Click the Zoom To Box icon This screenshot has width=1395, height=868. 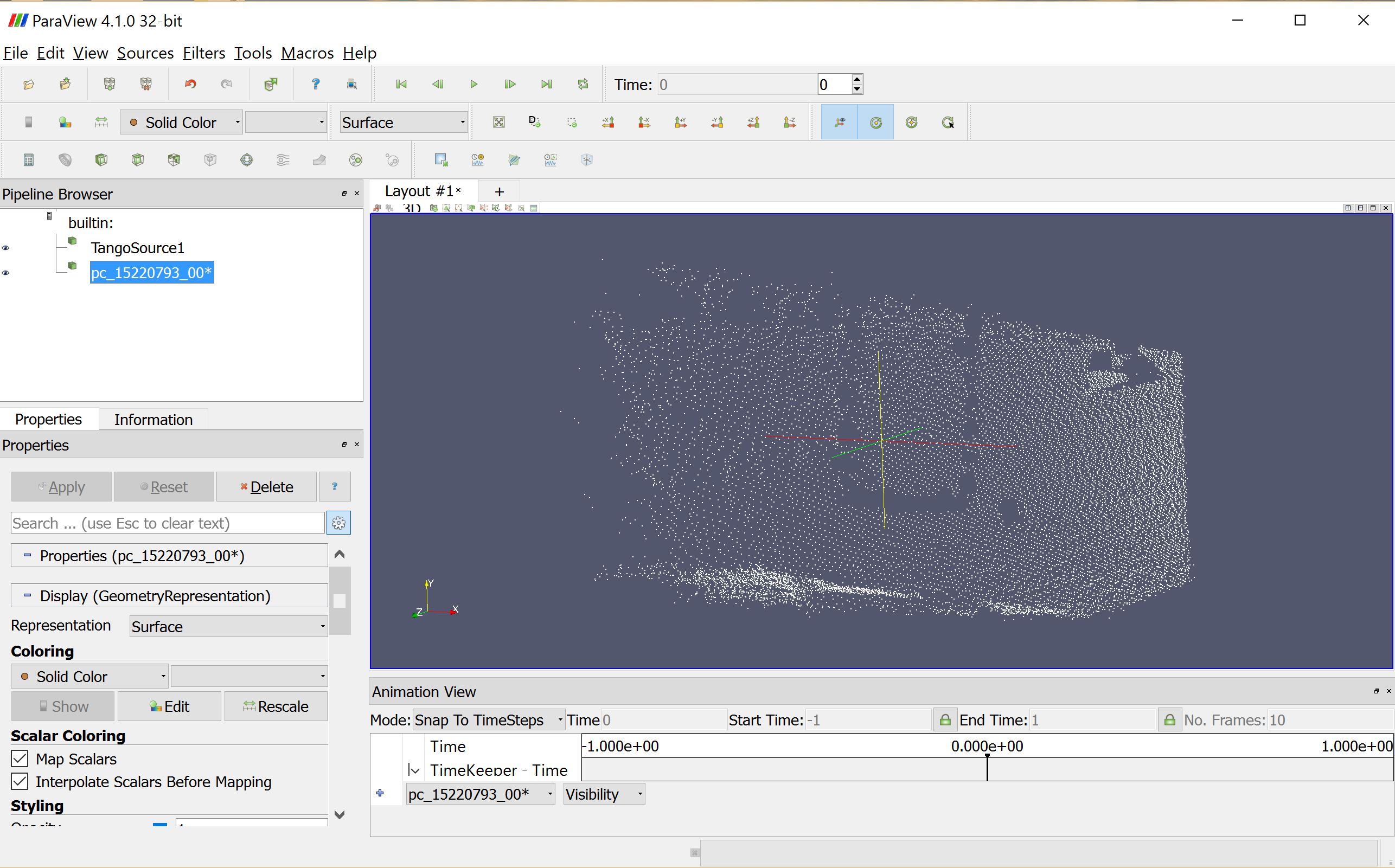tap(572, 123)
